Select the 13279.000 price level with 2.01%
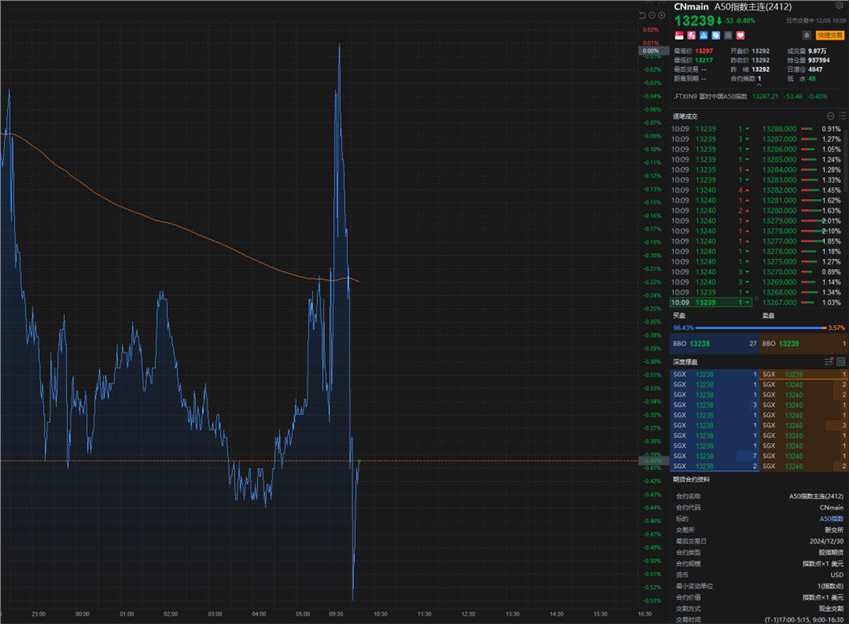Image resolution: width=850 pixels, height=624 pixels. point(802,221)
